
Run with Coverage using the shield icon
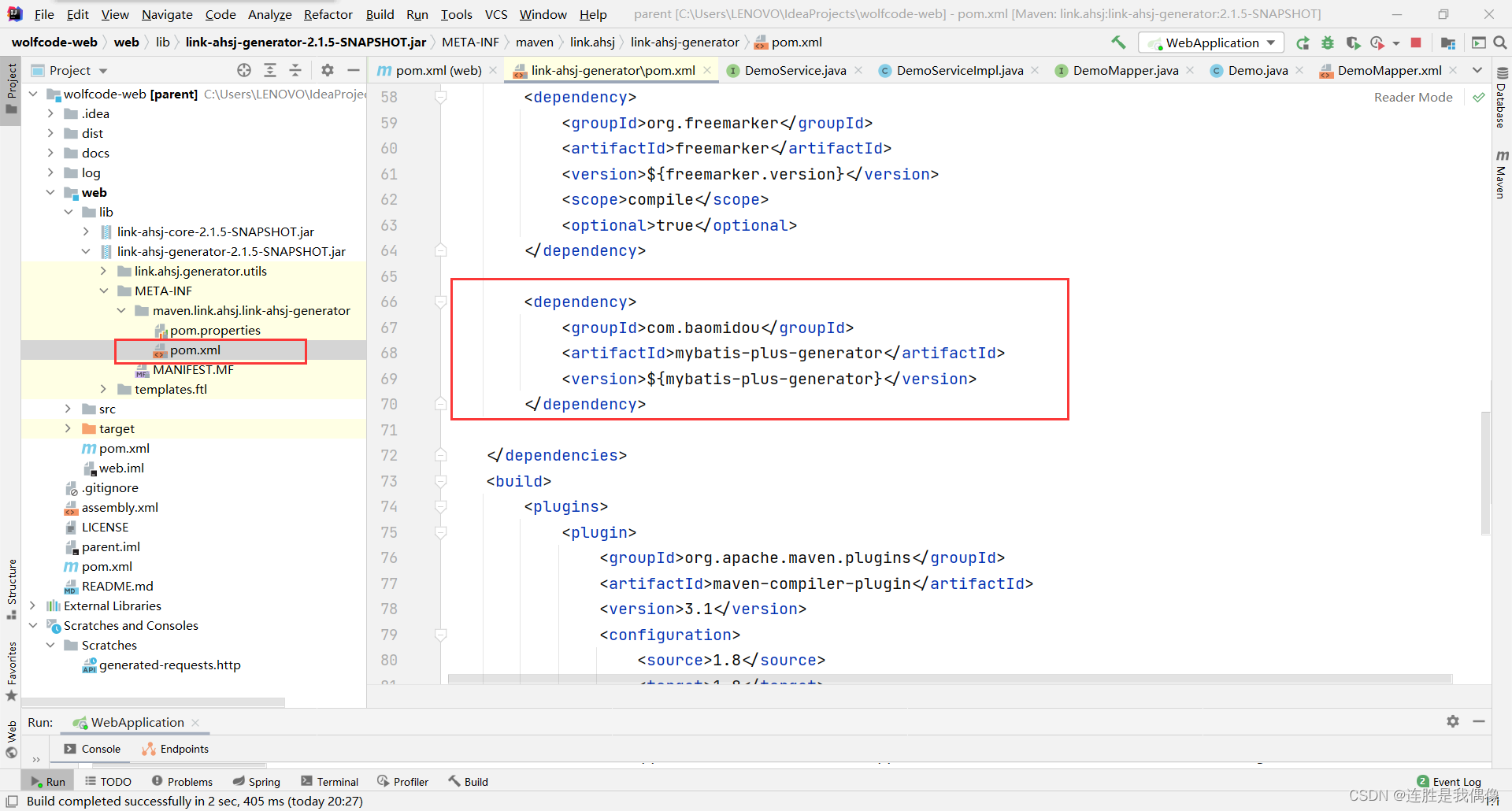click(1353, 43)
